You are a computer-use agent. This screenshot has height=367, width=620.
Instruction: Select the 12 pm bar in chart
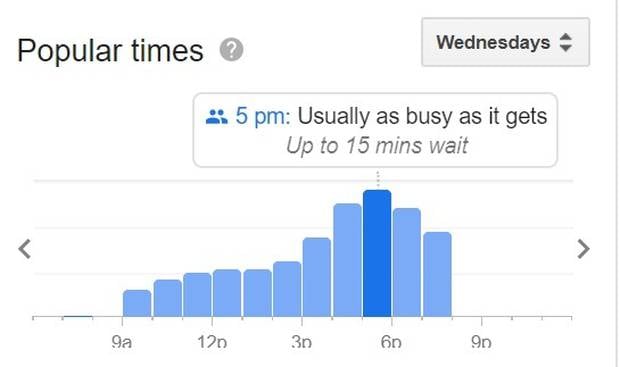pyautogui.click(x=227, y=293)
